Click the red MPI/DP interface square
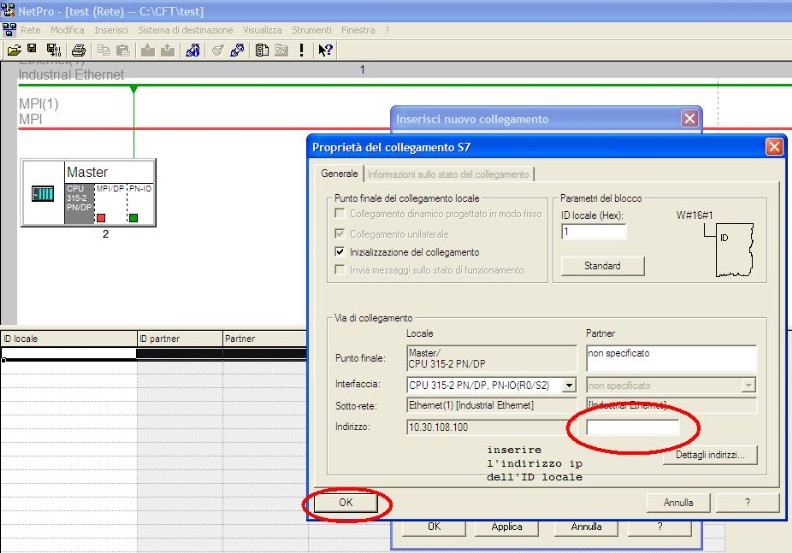The width and height of the screenshot is (792, 553). (x=101, y=218)
